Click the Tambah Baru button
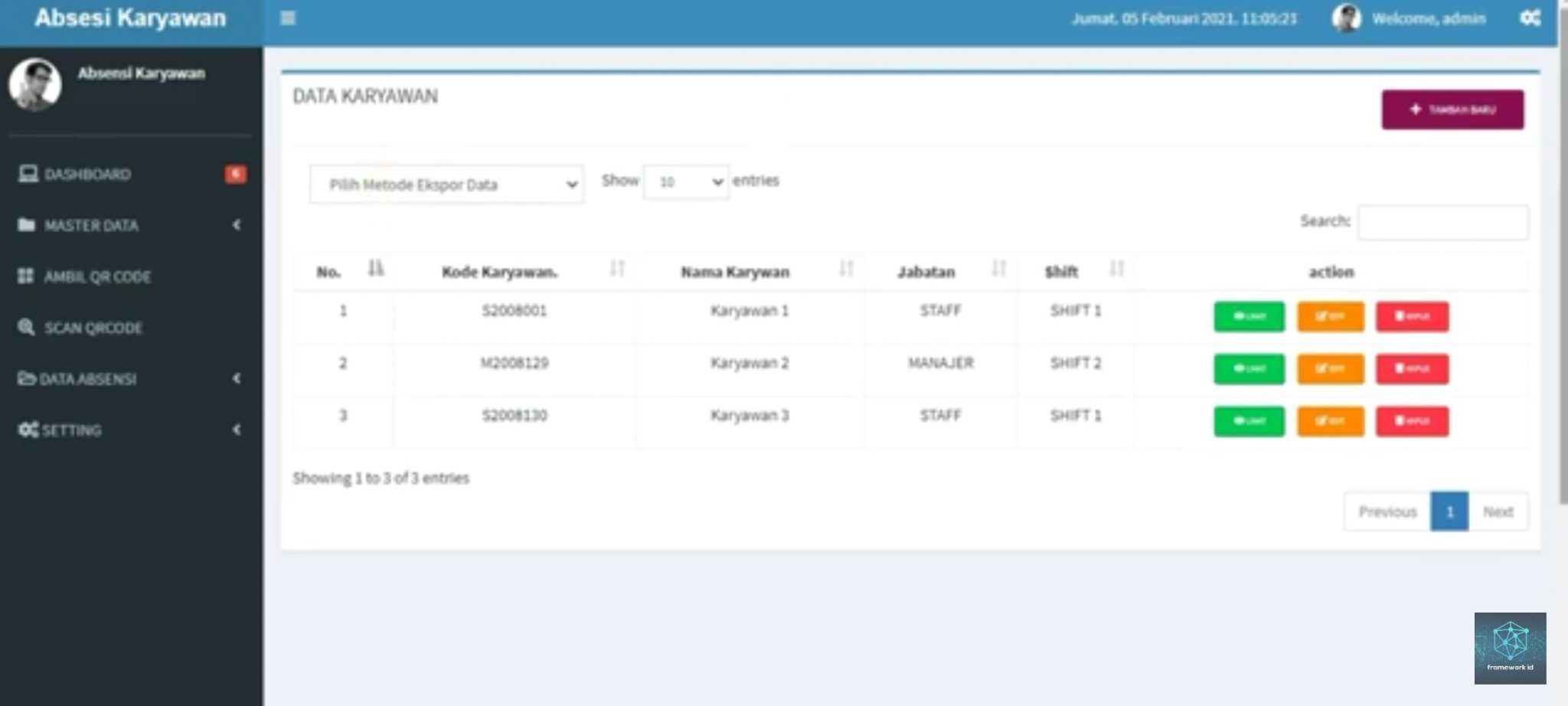This screenshot has height=706, width=1568. [x=1452, y=109]
